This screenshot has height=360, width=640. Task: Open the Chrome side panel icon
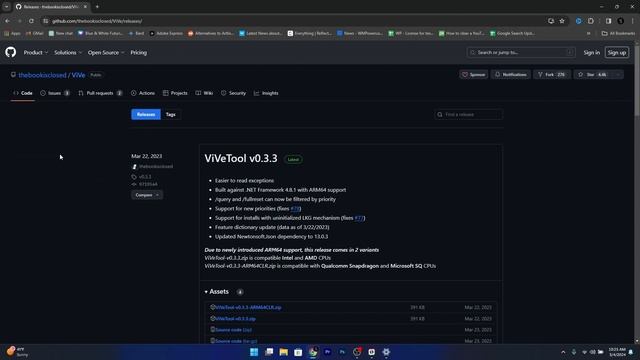pos(608,21)
